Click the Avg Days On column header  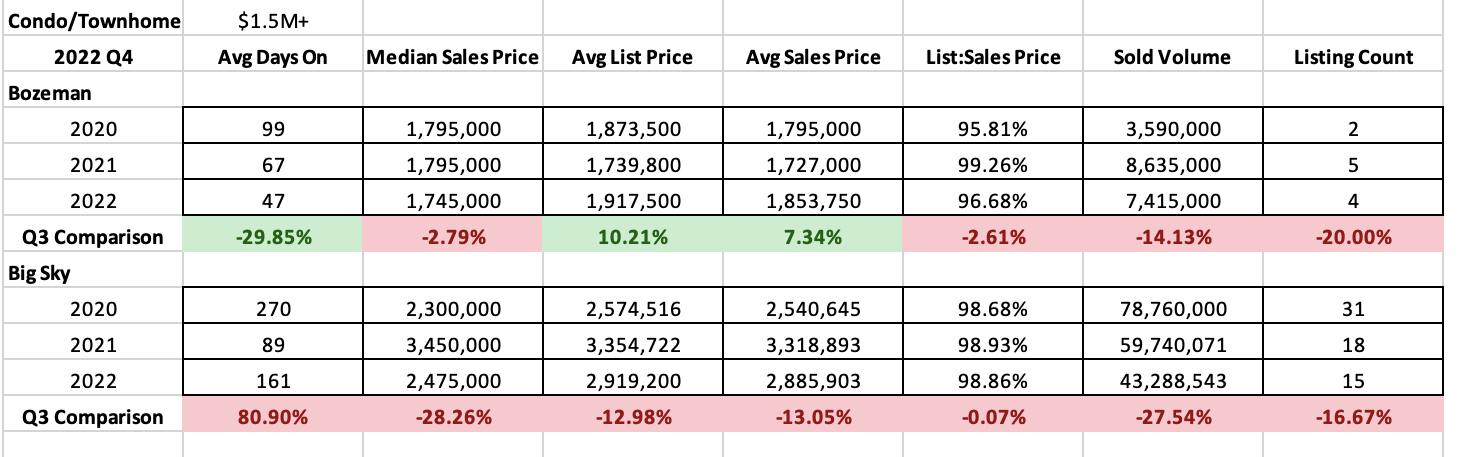273,57
